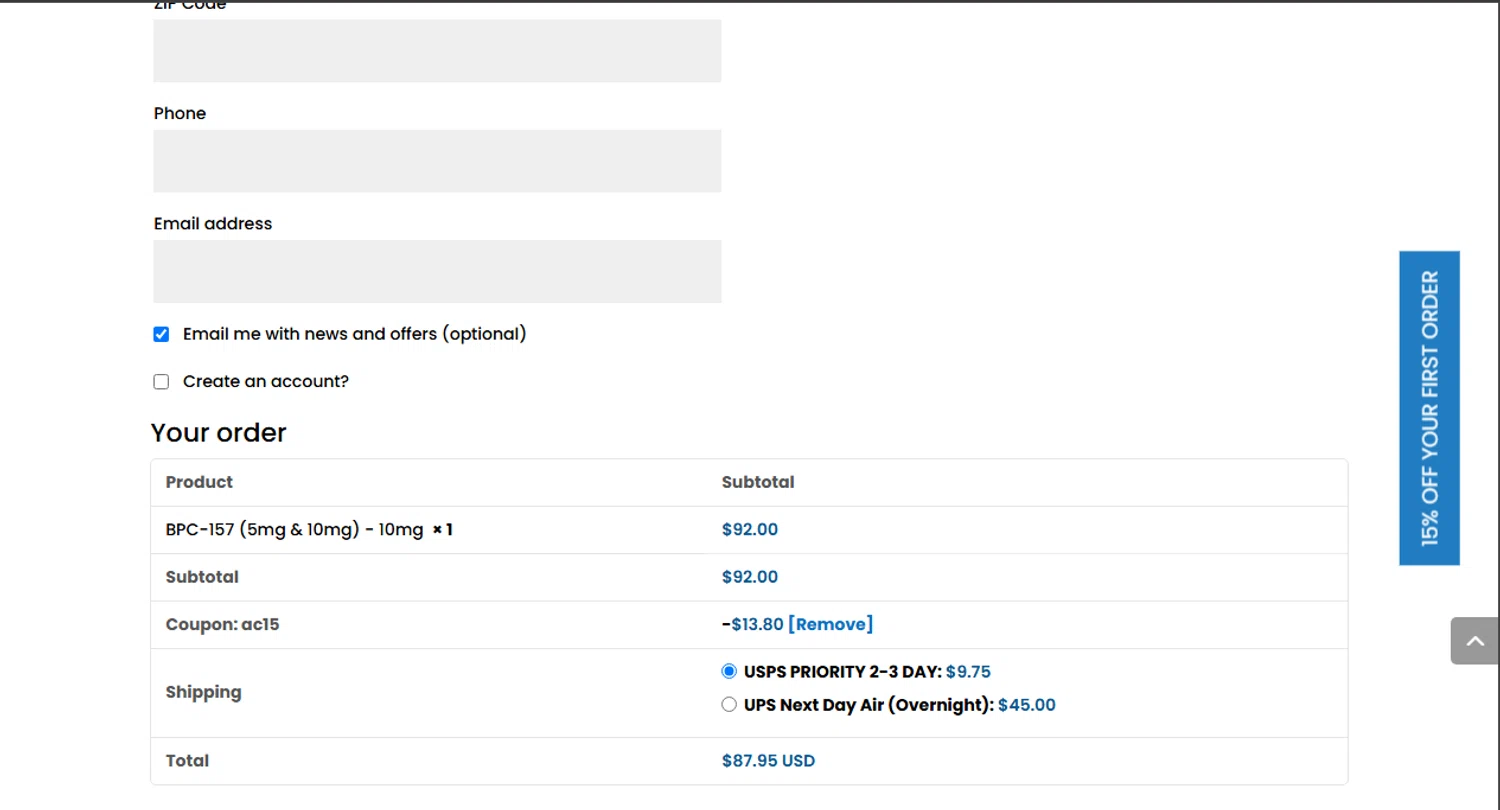
Task: Remove the ac15 coupon
Action: 830,625
